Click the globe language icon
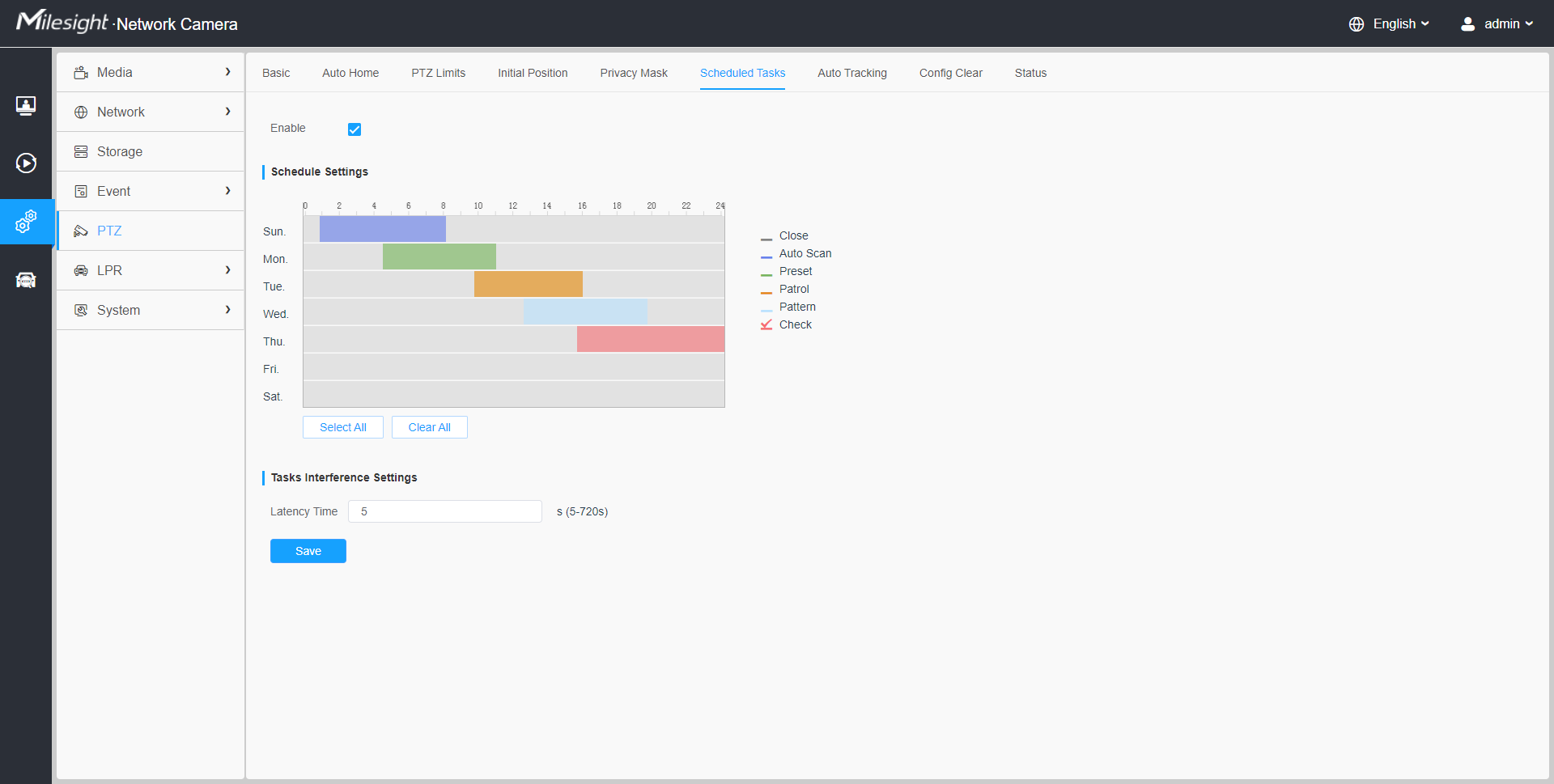This screenshot has height=784, width=1554. 1357,24
